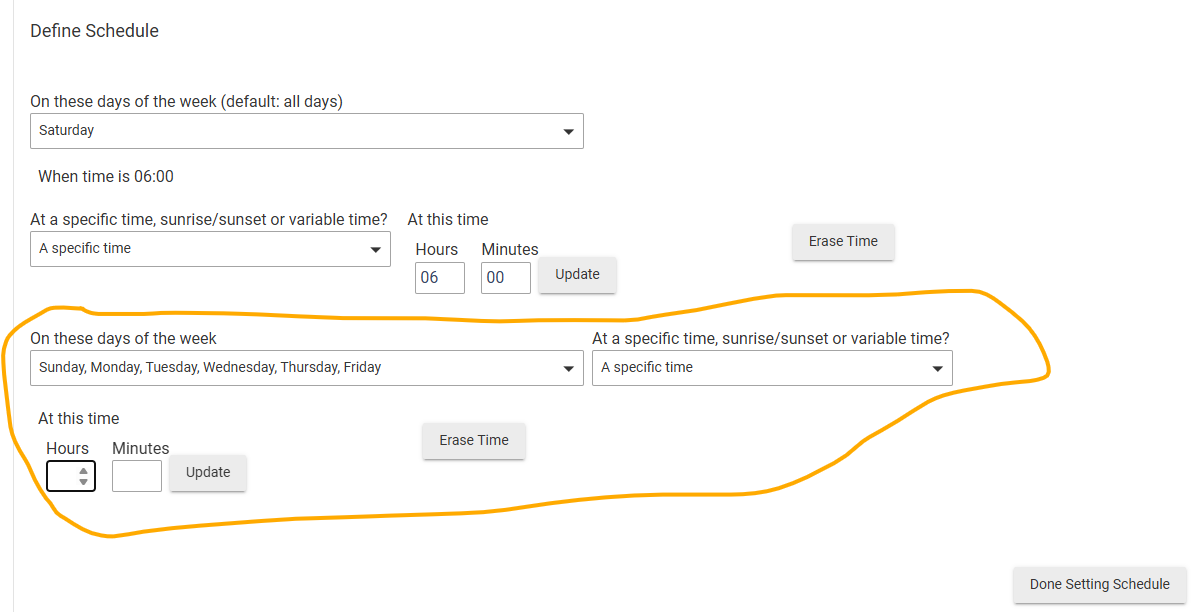This screenshot has width=1200, height=612.
Task: Click the Hours field containing 06
Action: [x=439, y=278]
